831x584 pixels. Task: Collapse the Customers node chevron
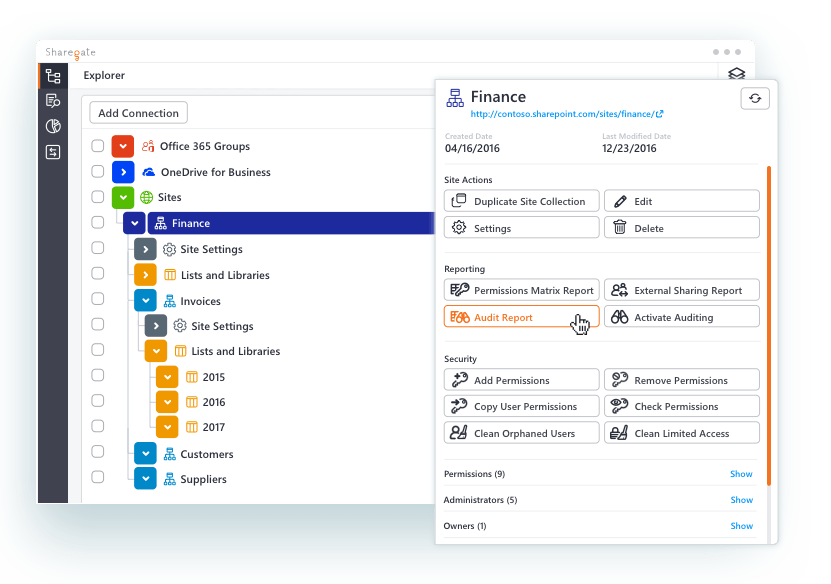pos(145,454)
